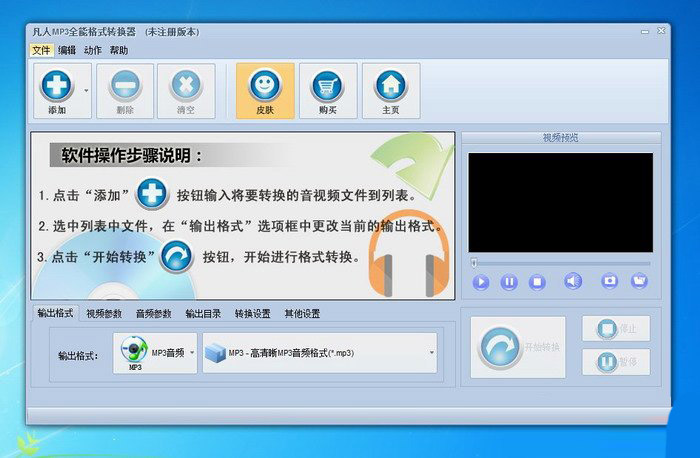The width and height of the screenshot is (700, 458).
Task: Click the 购买 (Buy) shopping cart icon
Action: (x=328, y=85)
